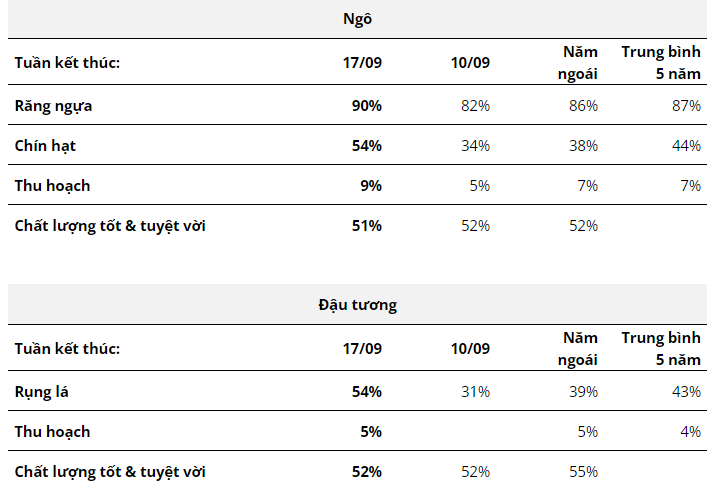Select the 55% Năm ngoái quality for Đậu tương
This screenshot has height=490, width=718.
point(583,471)
